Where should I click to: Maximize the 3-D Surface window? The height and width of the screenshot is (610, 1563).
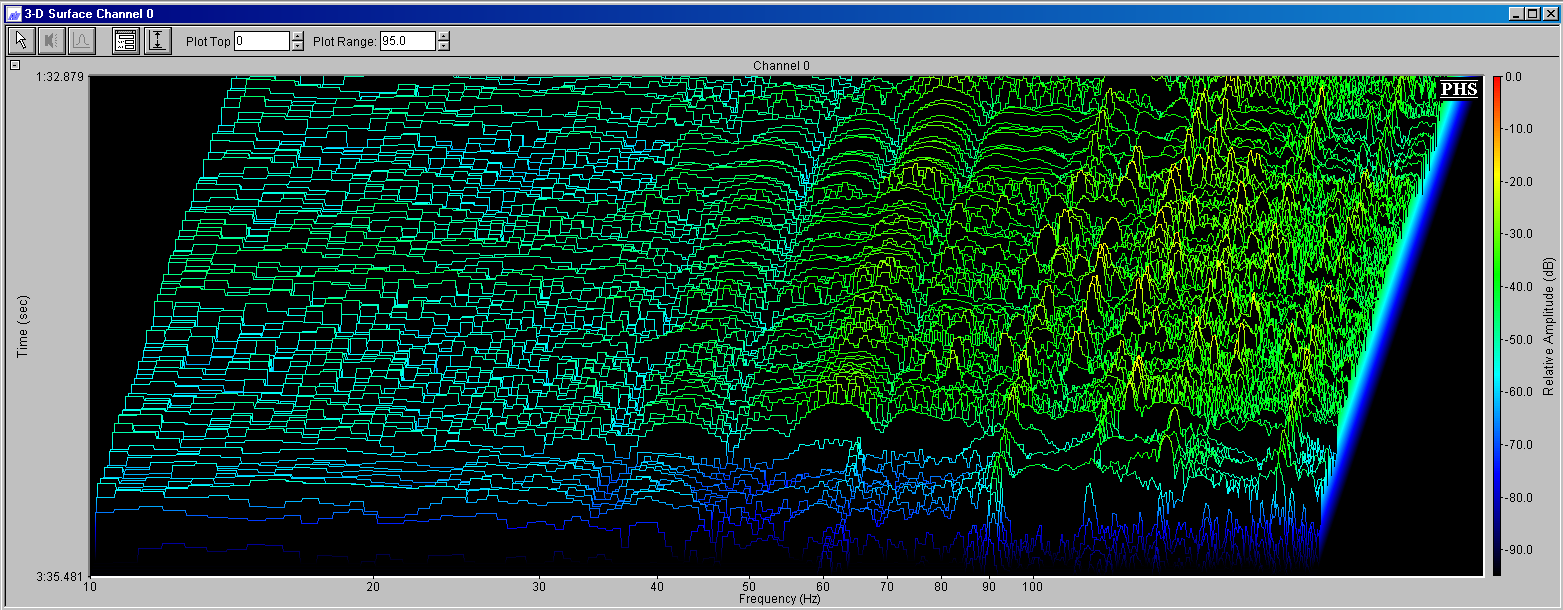tap(1532, 14)
